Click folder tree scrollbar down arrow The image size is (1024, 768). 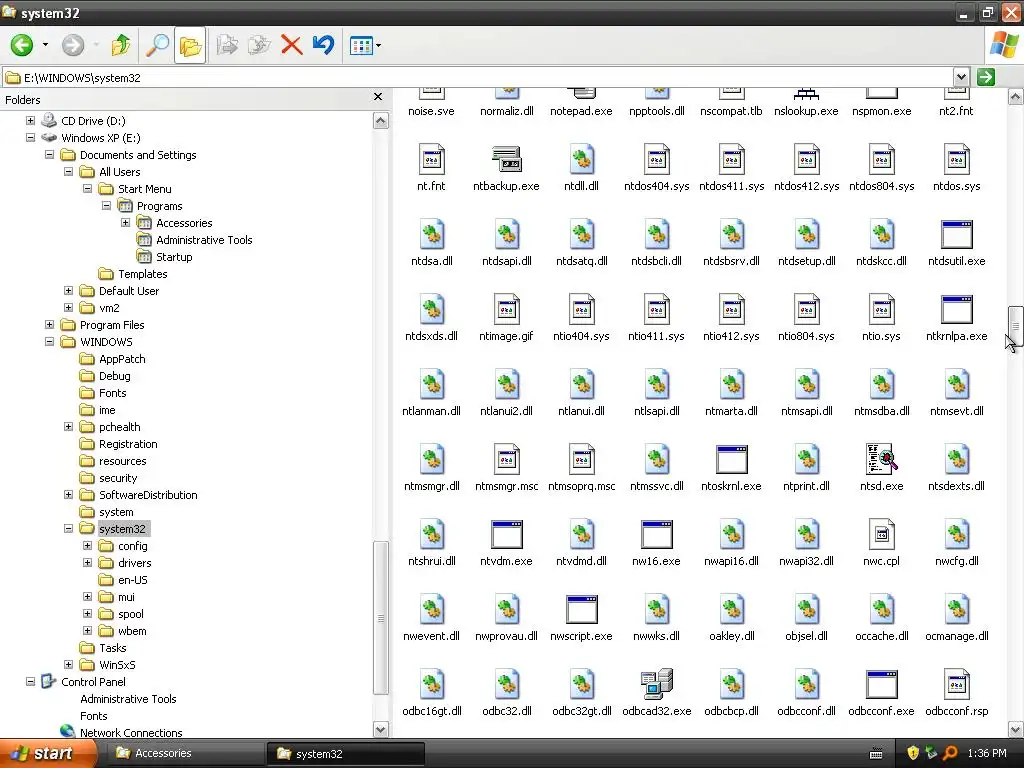tap(381, 729)
